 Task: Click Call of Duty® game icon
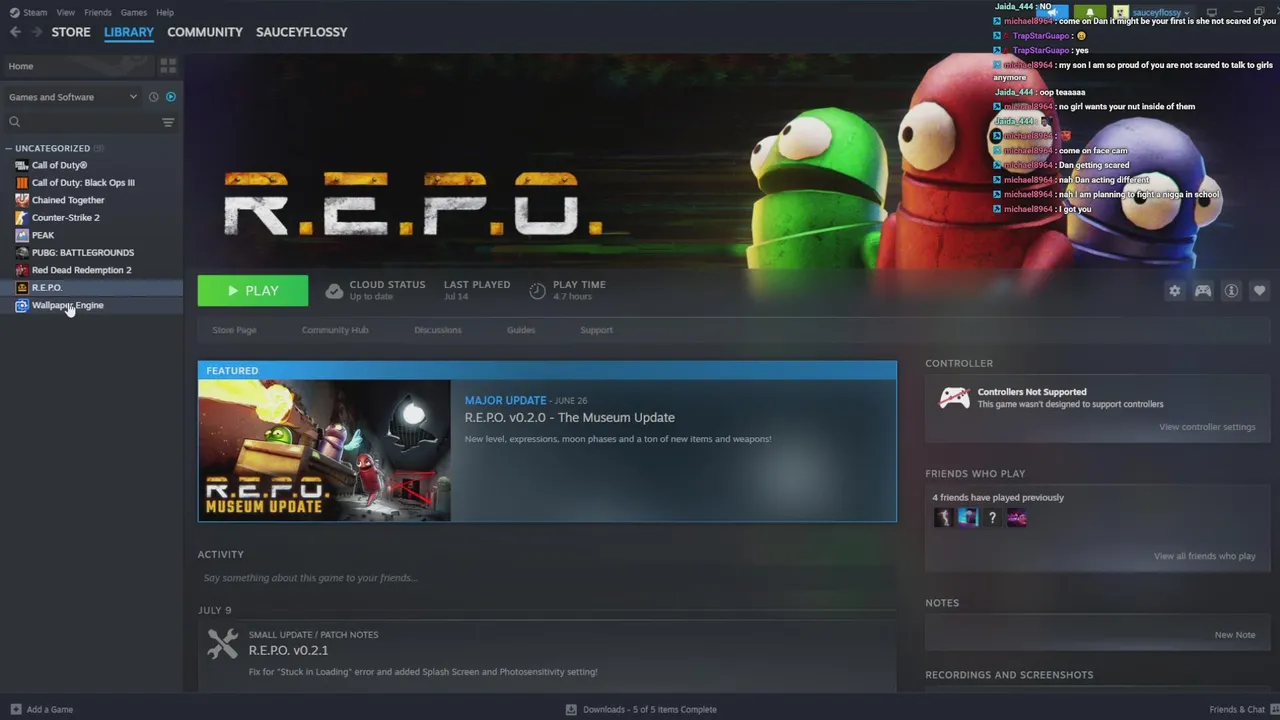click(22, 165)
